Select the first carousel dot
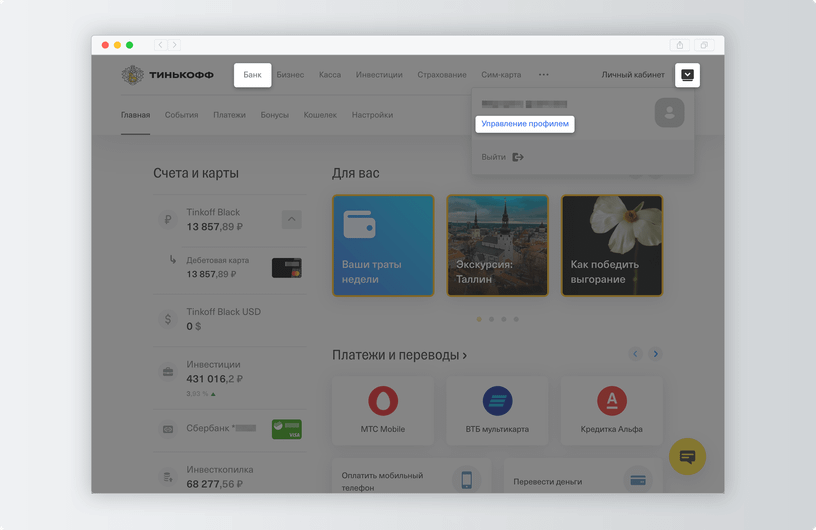The width and height of the screenshot is (816, 530). 479,319
